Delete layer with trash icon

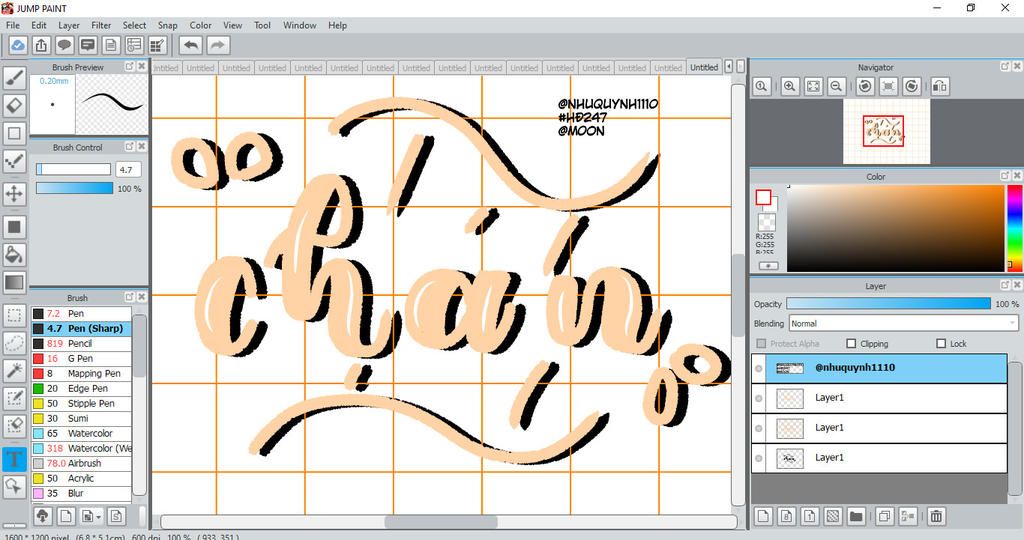coord(936,516)
